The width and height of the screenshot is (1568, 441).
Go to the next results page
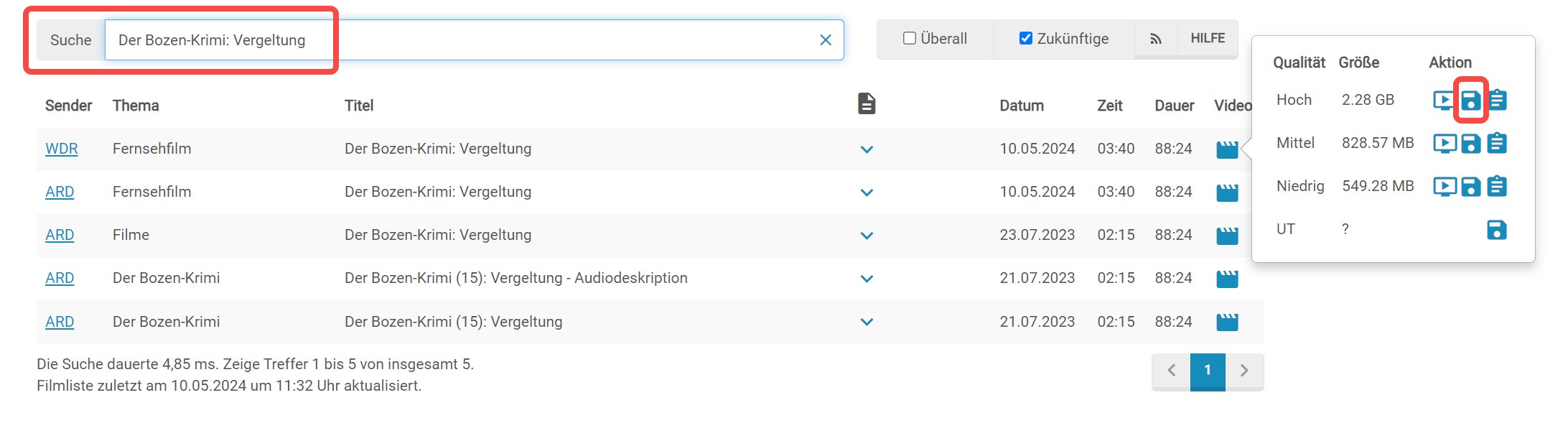pyautogui.click(x=1244, y=371)
